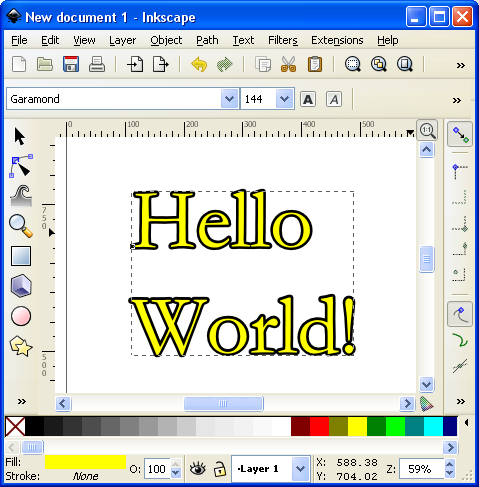Toggle bold text style

coord(308,99)
